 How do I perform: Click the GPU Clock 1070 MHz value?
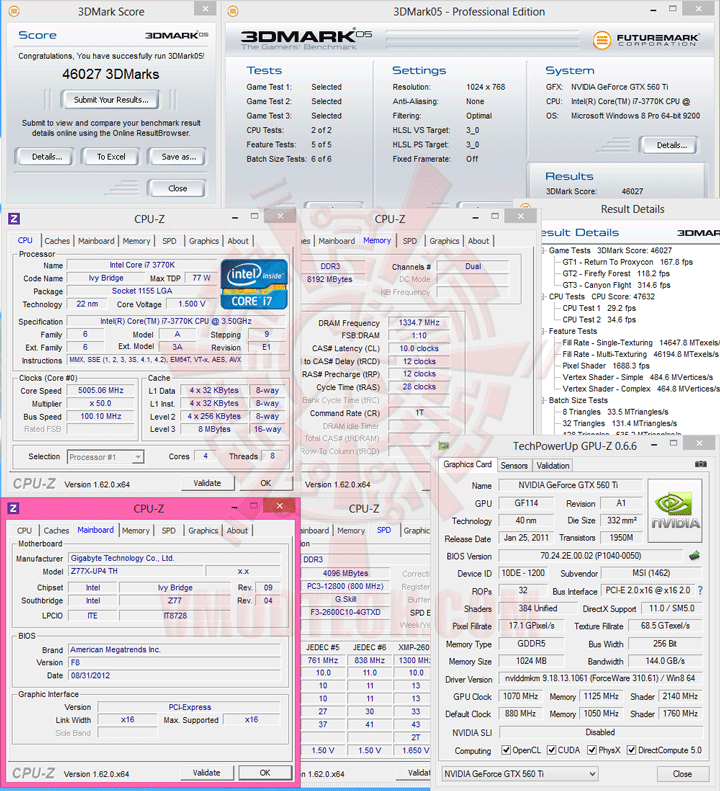(x=520, y=696)
